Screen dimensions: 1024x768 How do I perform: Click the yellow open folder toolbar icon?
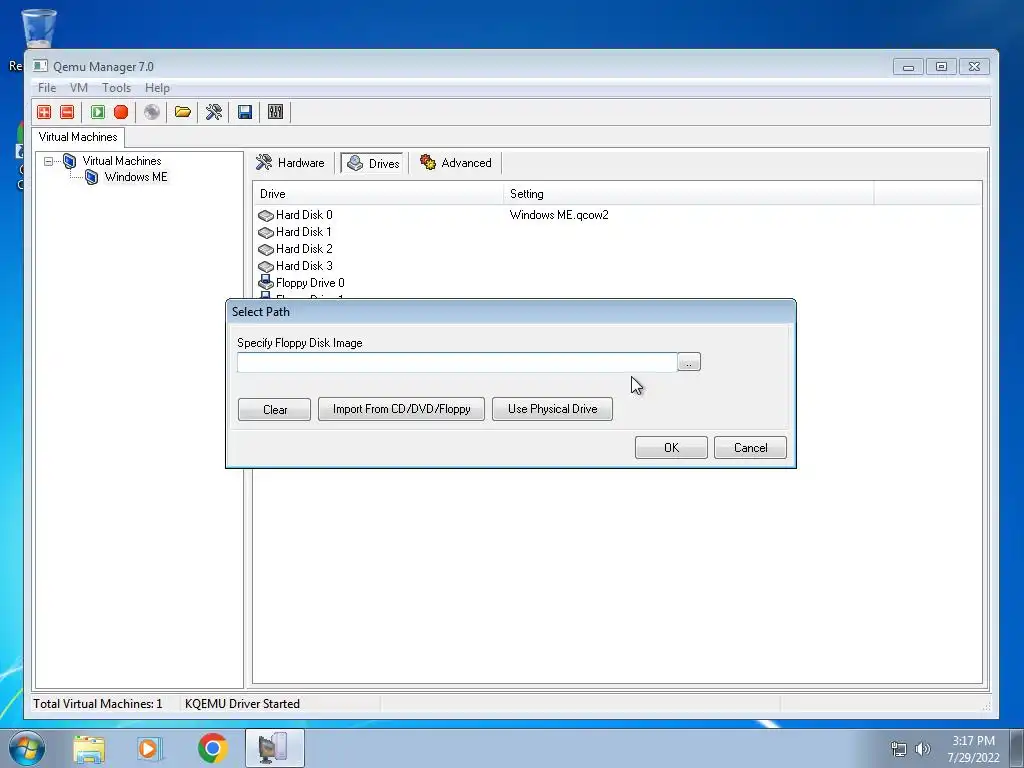(x=183, y=112)
